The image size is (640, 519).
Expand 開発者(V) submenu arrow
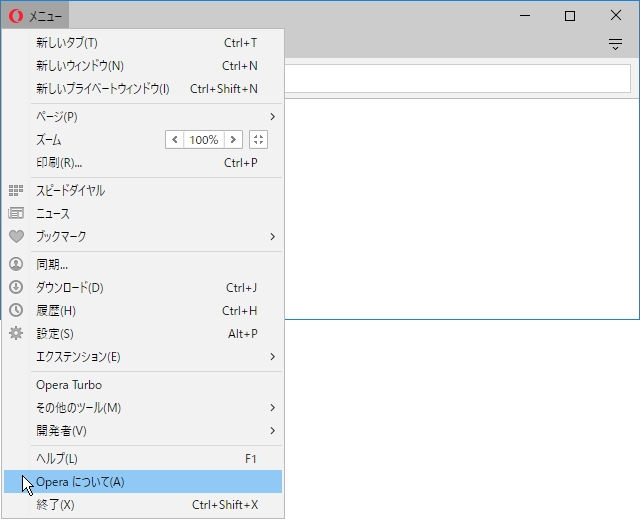[x=272, y=430]
